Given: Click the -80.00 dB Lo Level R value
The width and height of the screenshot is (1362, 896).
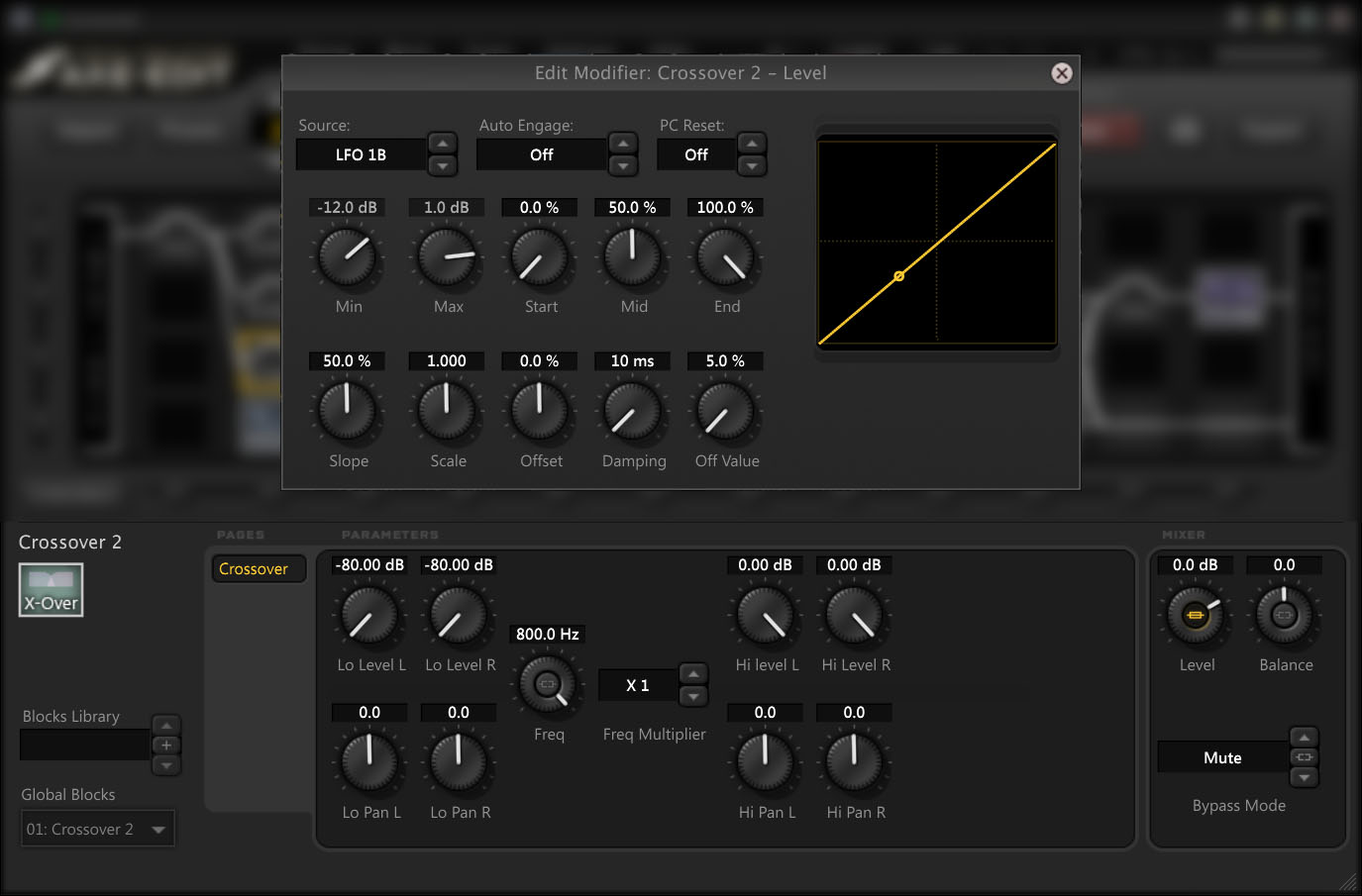Looking at the screenshot, I should tap(459, 565).
